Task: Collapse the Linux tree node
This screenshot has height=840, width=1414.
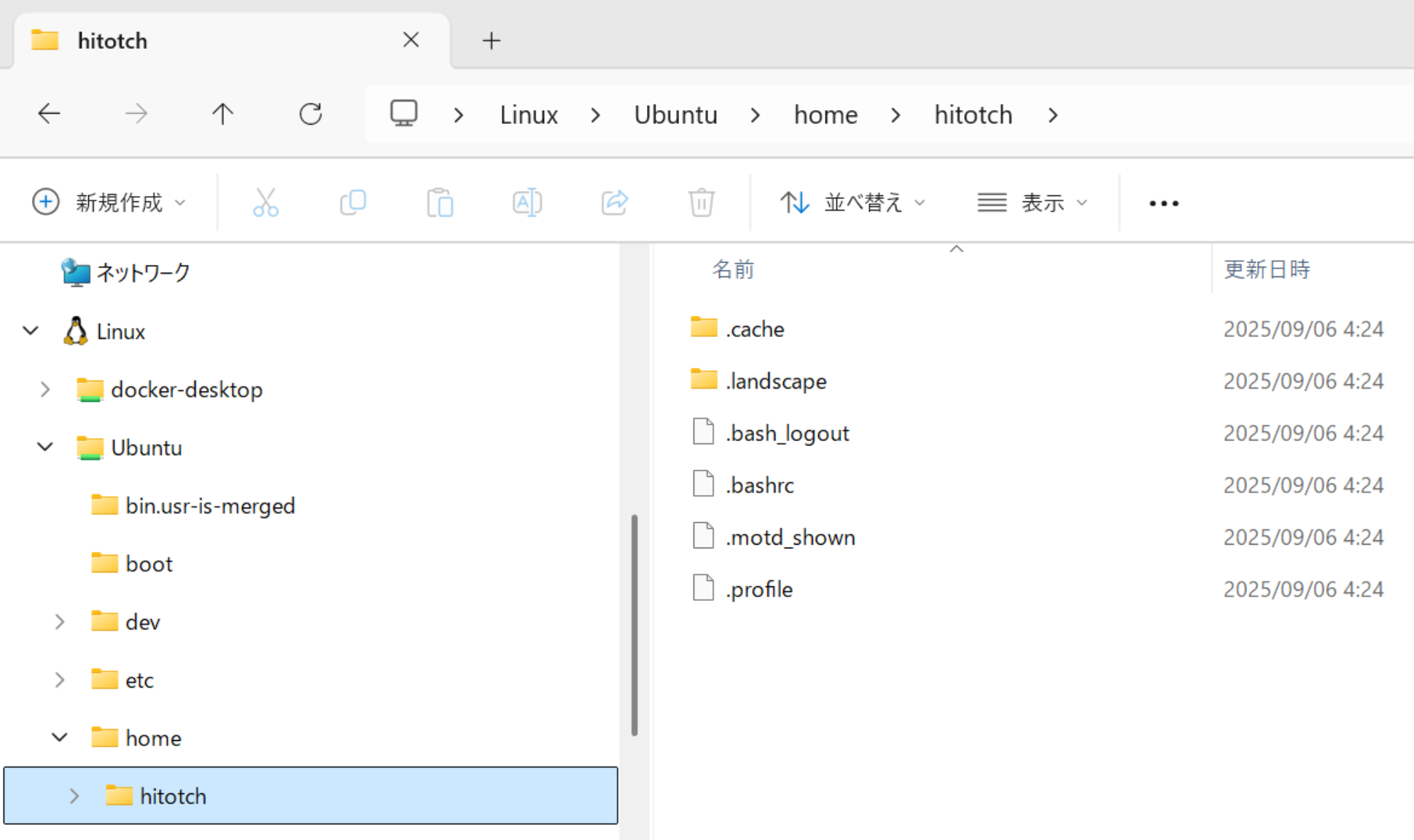Action: [31, 331]
